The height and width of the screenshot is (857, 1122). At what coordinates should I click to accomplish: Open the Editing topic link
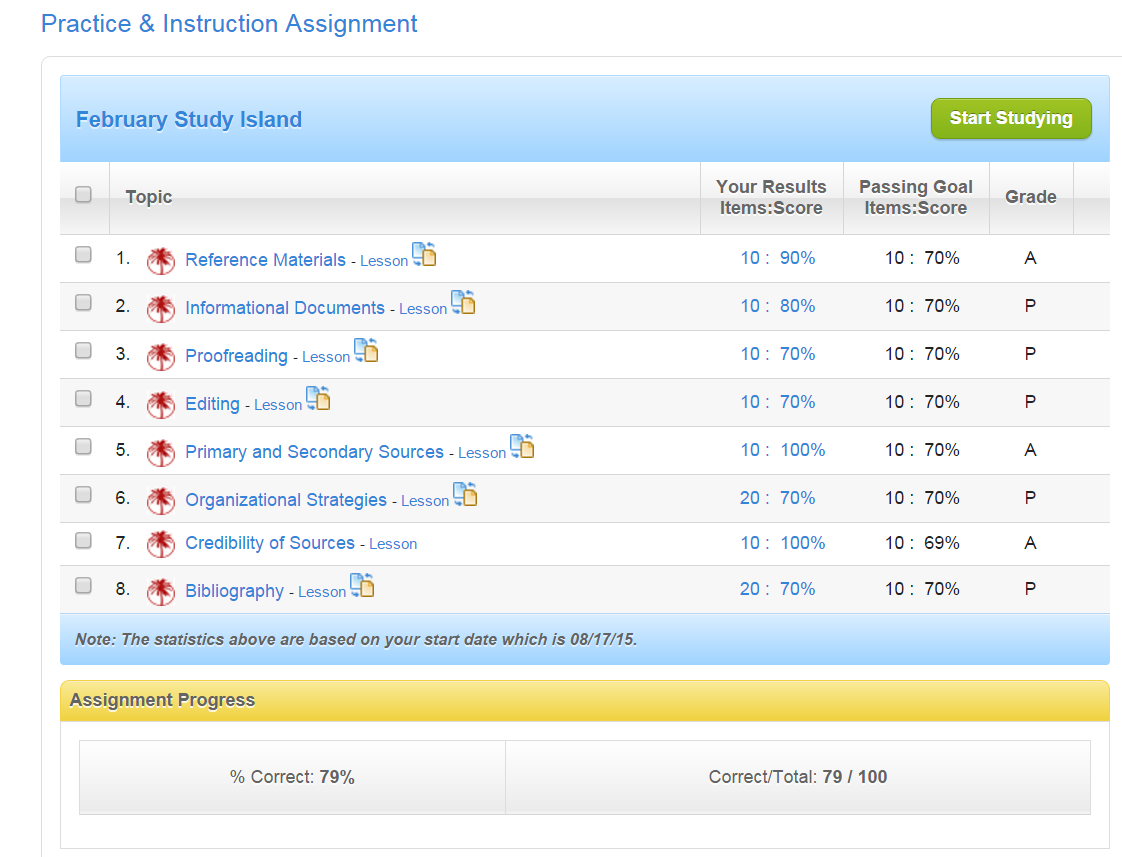pos(213,403)
